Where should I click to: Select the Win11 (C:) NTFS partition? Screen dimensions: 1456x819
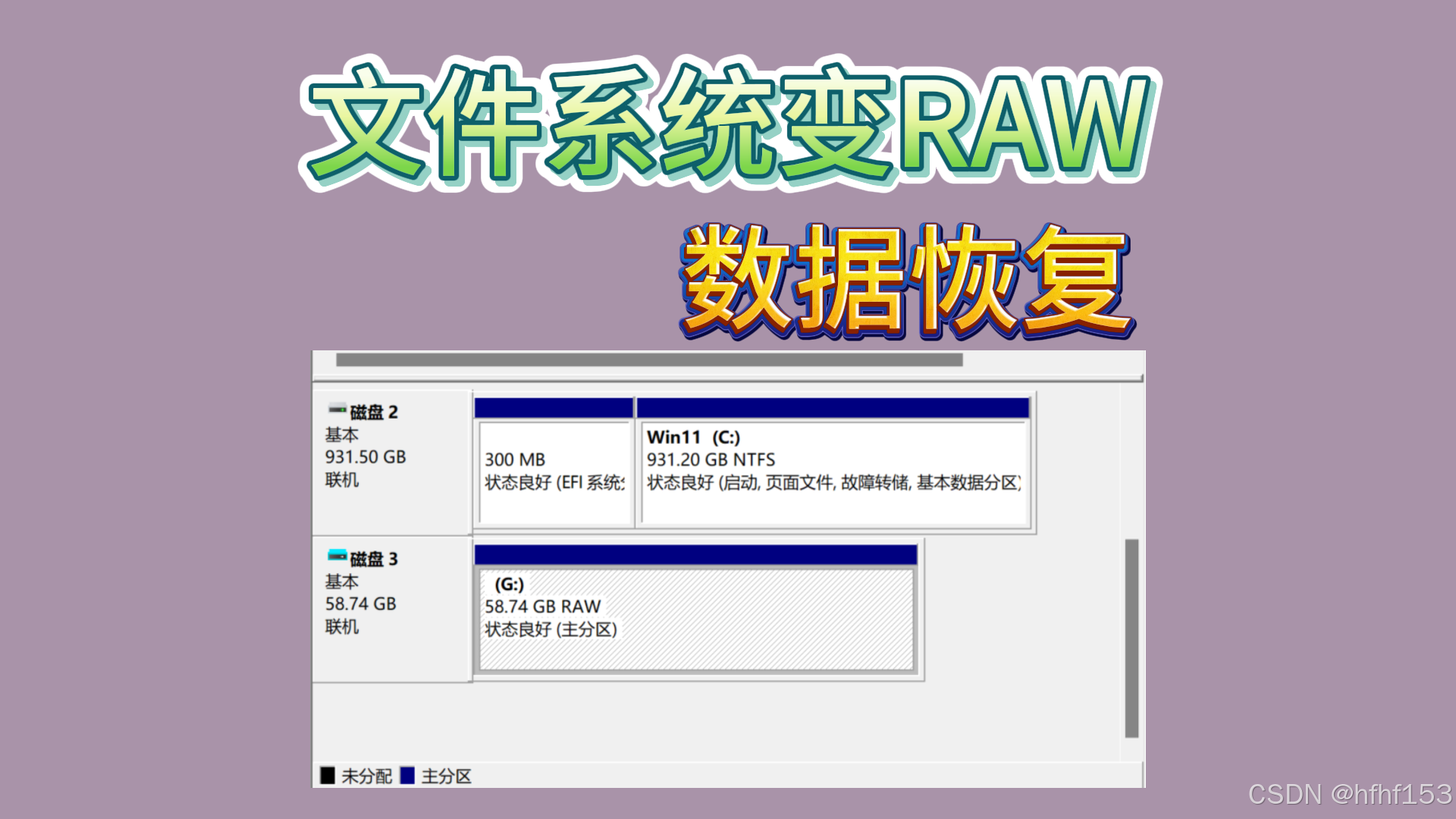point(833,472)
